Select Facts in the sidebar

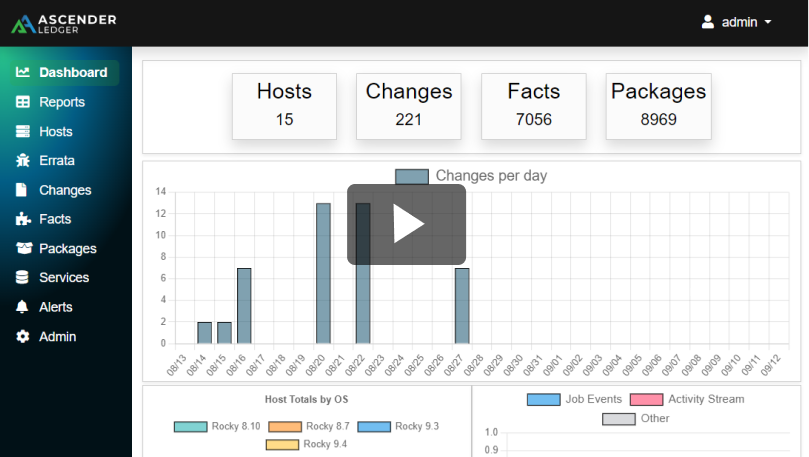coord(55,219)
